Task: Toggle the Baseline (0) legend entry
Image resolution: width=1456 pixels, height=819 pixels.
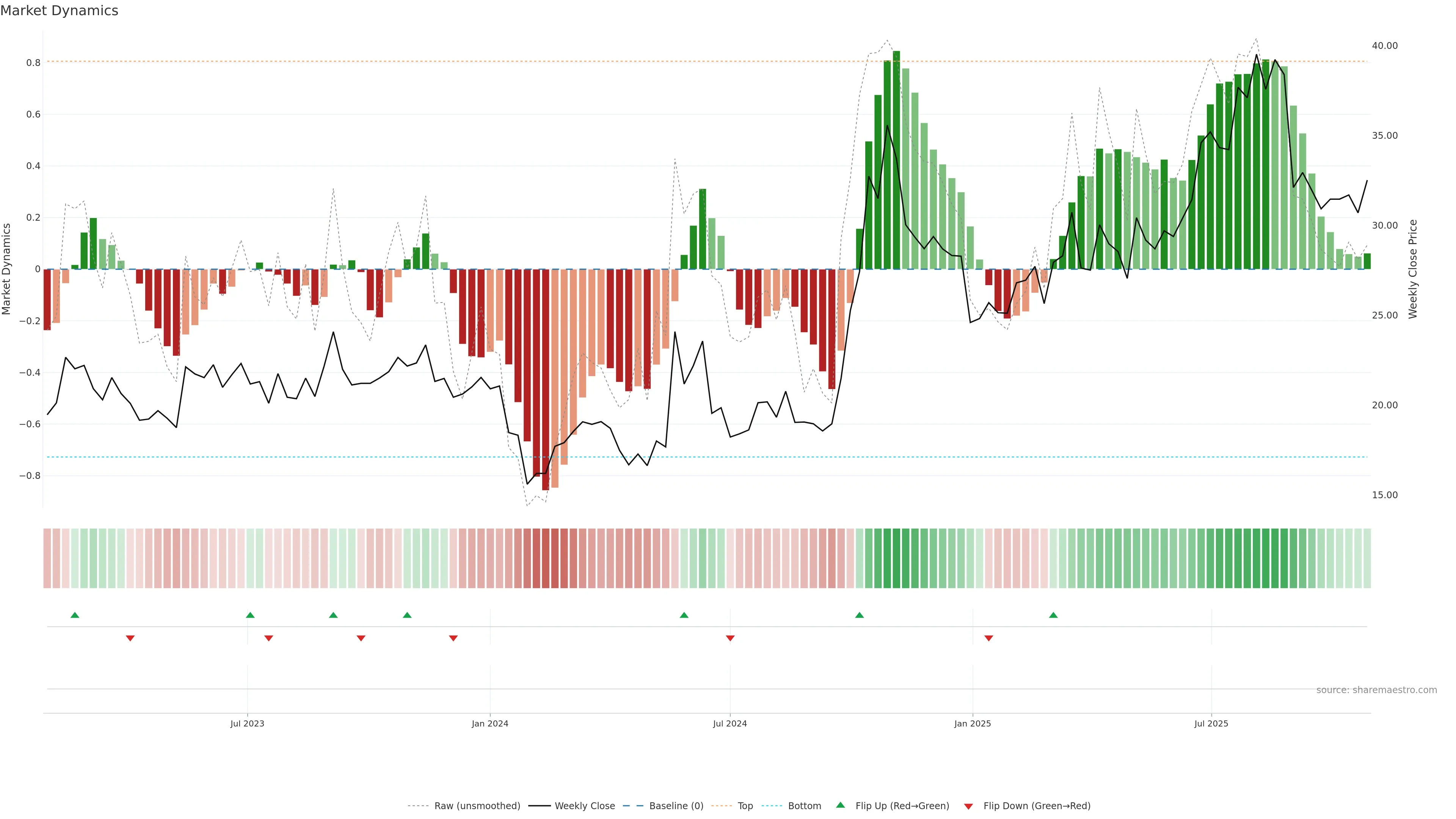Action: (x=675, y=806)
